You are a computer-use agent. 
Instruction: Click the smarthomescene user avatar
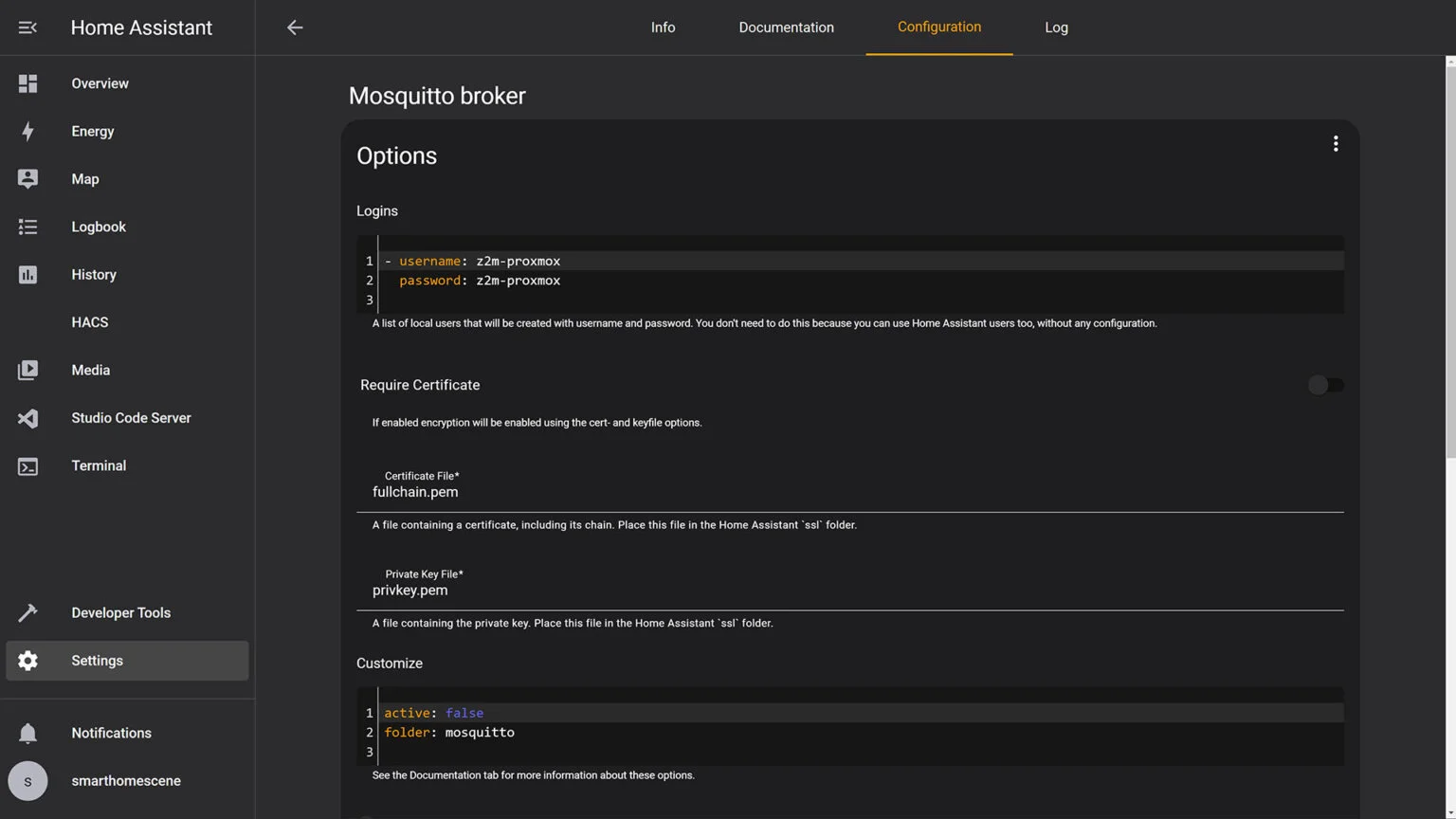[x=27, y=781]
